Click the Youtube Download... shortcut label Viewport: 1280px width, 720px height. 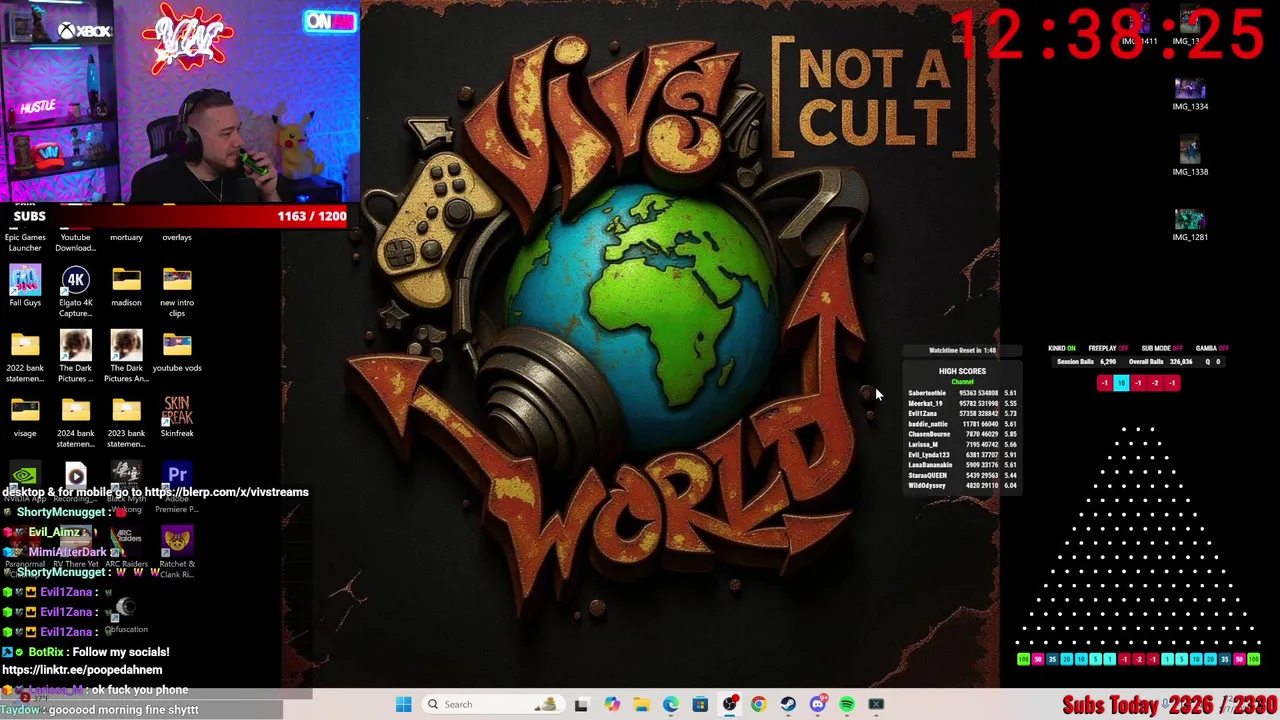pyautogui.click(x=75, y=242)
